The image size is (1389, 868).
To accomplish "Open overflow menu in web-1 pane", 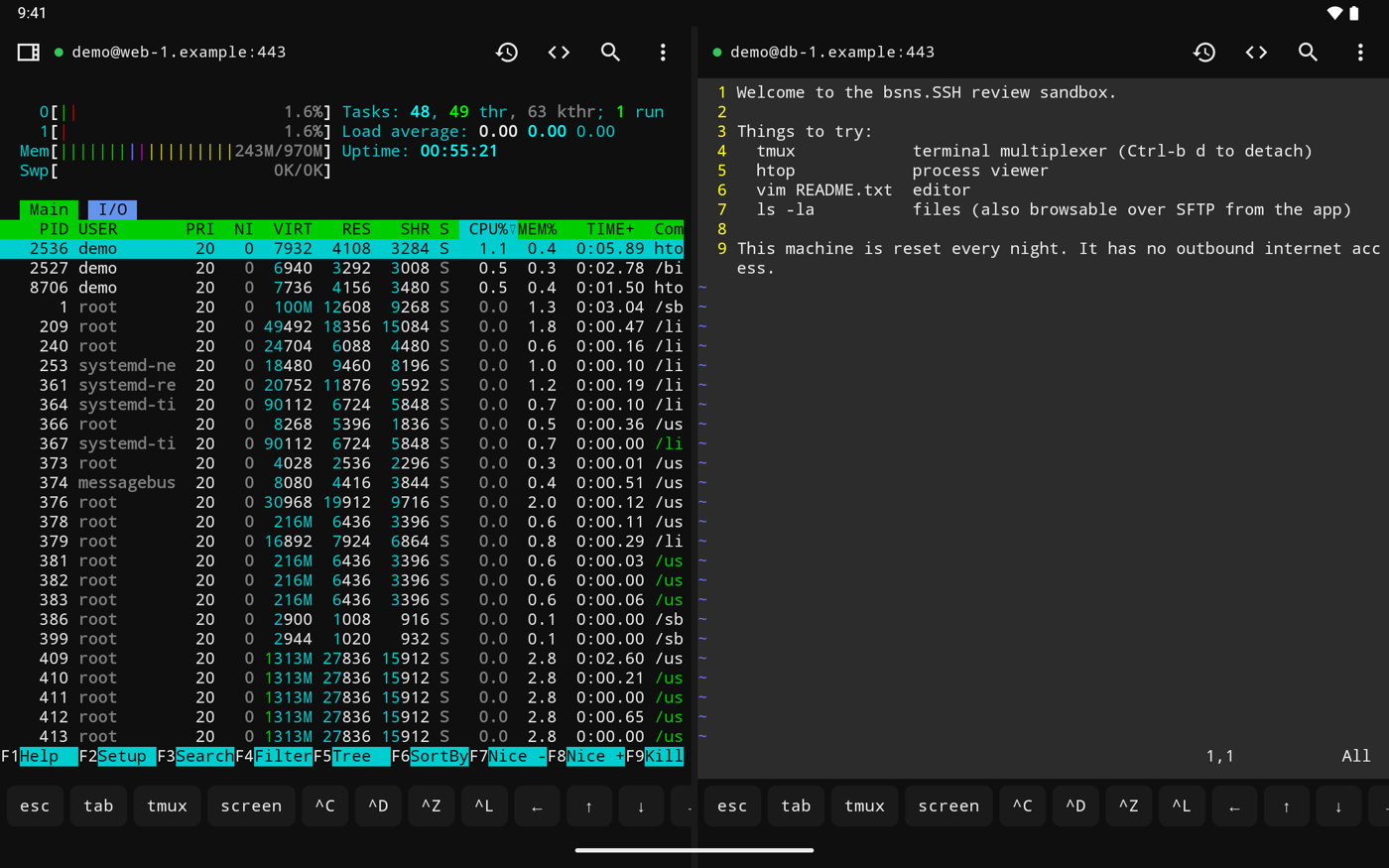I will (663, 52).
